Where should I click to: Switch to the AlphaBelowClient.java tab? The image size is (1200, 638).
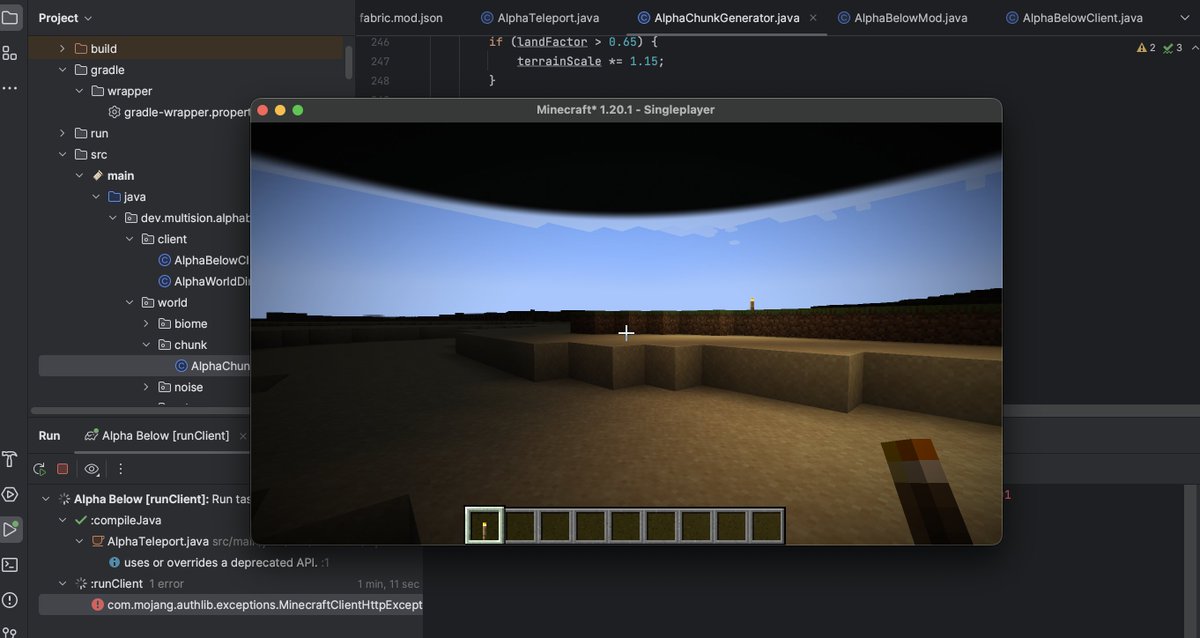pyautogui.click(x=1075, y=18)
